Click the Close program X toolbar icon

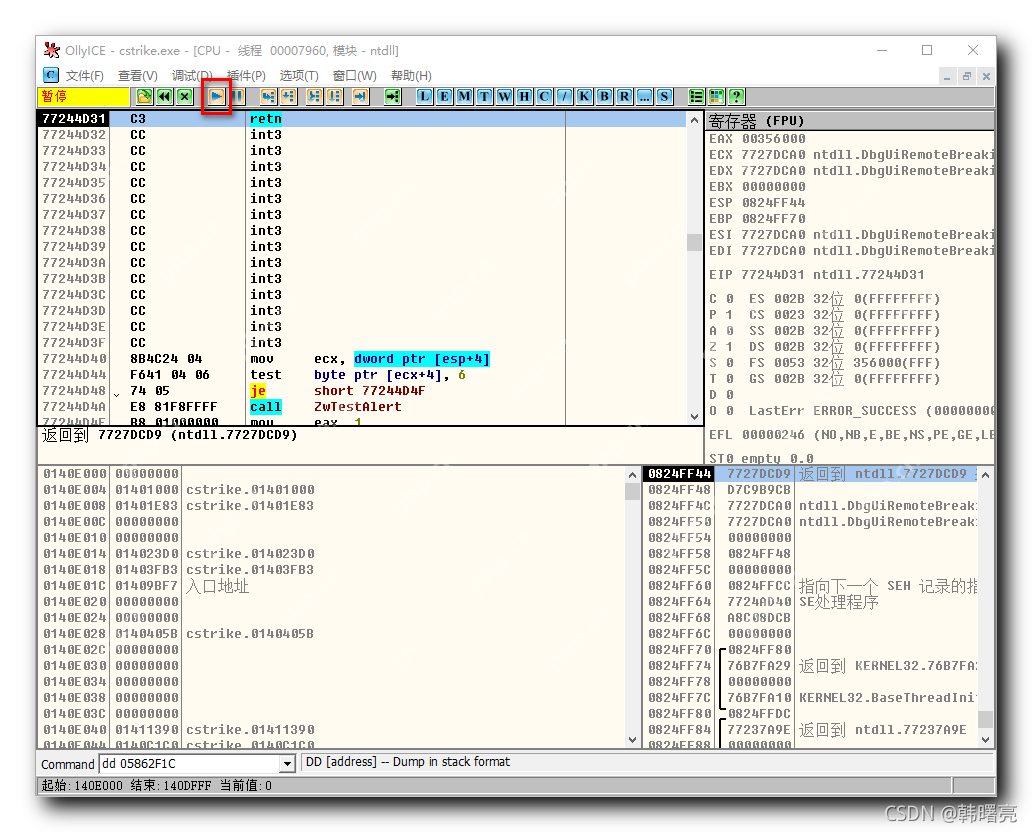185,97
